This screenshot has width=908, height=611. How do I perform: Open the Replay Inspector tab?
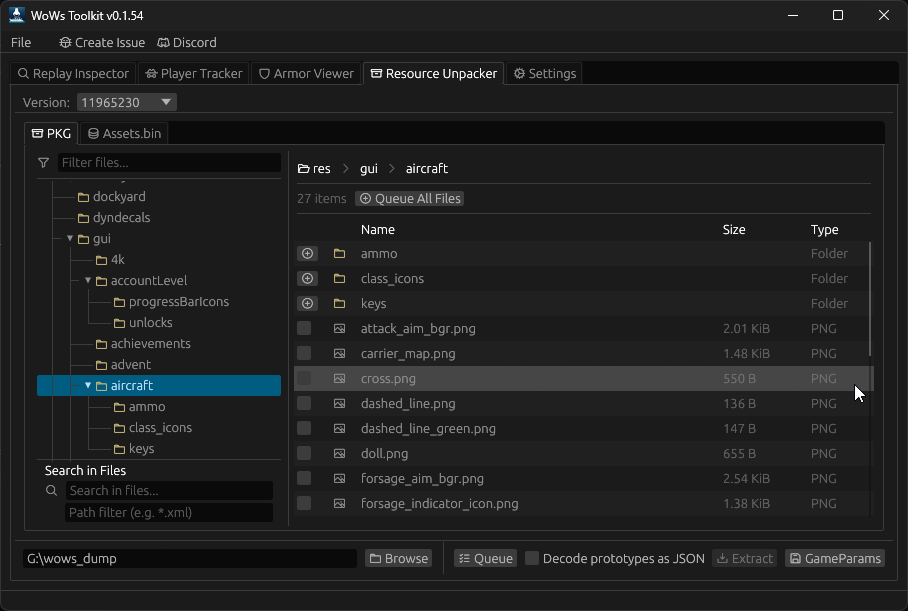point(72,73)
